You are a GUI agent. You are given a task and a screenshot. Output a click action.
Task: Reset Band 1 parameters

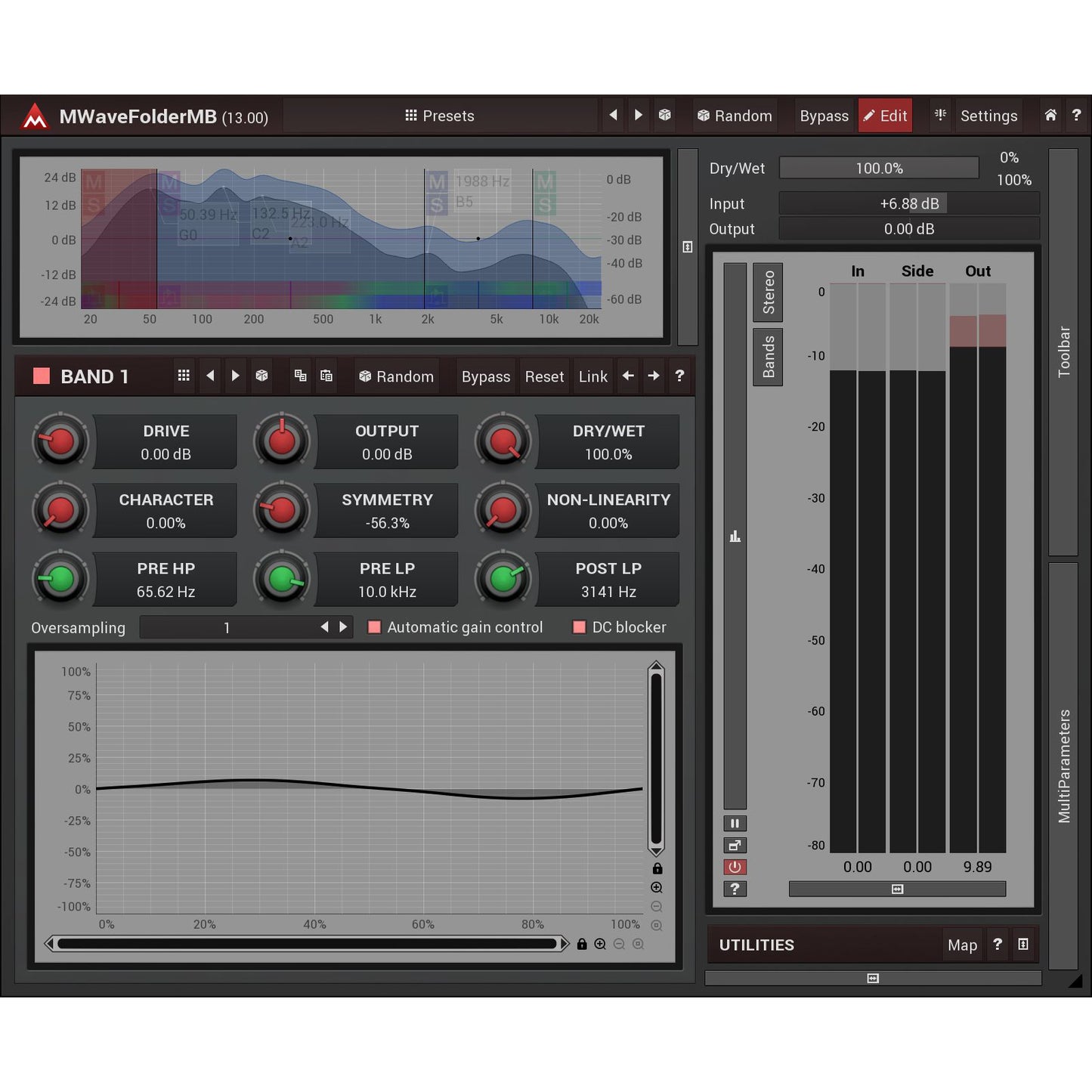click(x=544, y=376)
